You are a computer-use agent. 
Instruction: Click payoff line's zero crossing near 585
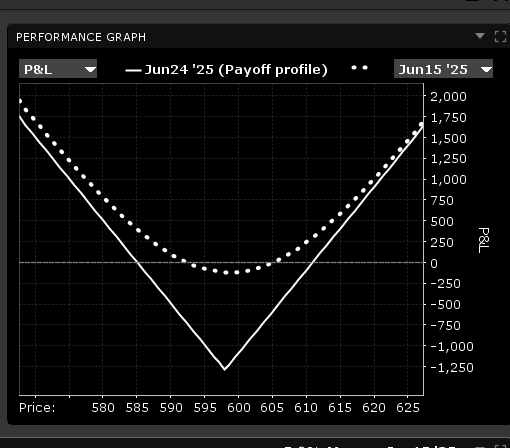137,263
